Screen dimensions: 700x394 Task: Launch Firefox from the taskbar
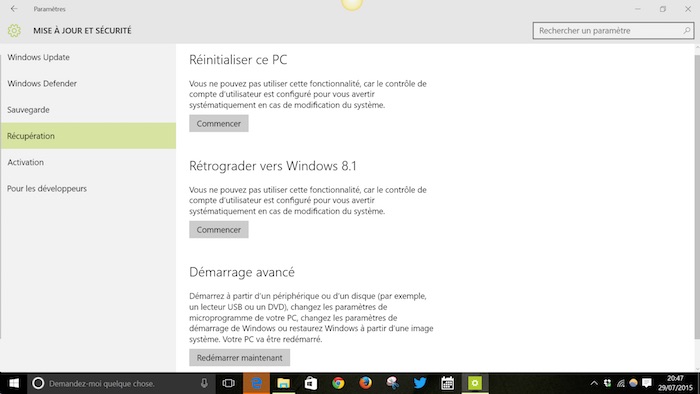click(365, 383)
